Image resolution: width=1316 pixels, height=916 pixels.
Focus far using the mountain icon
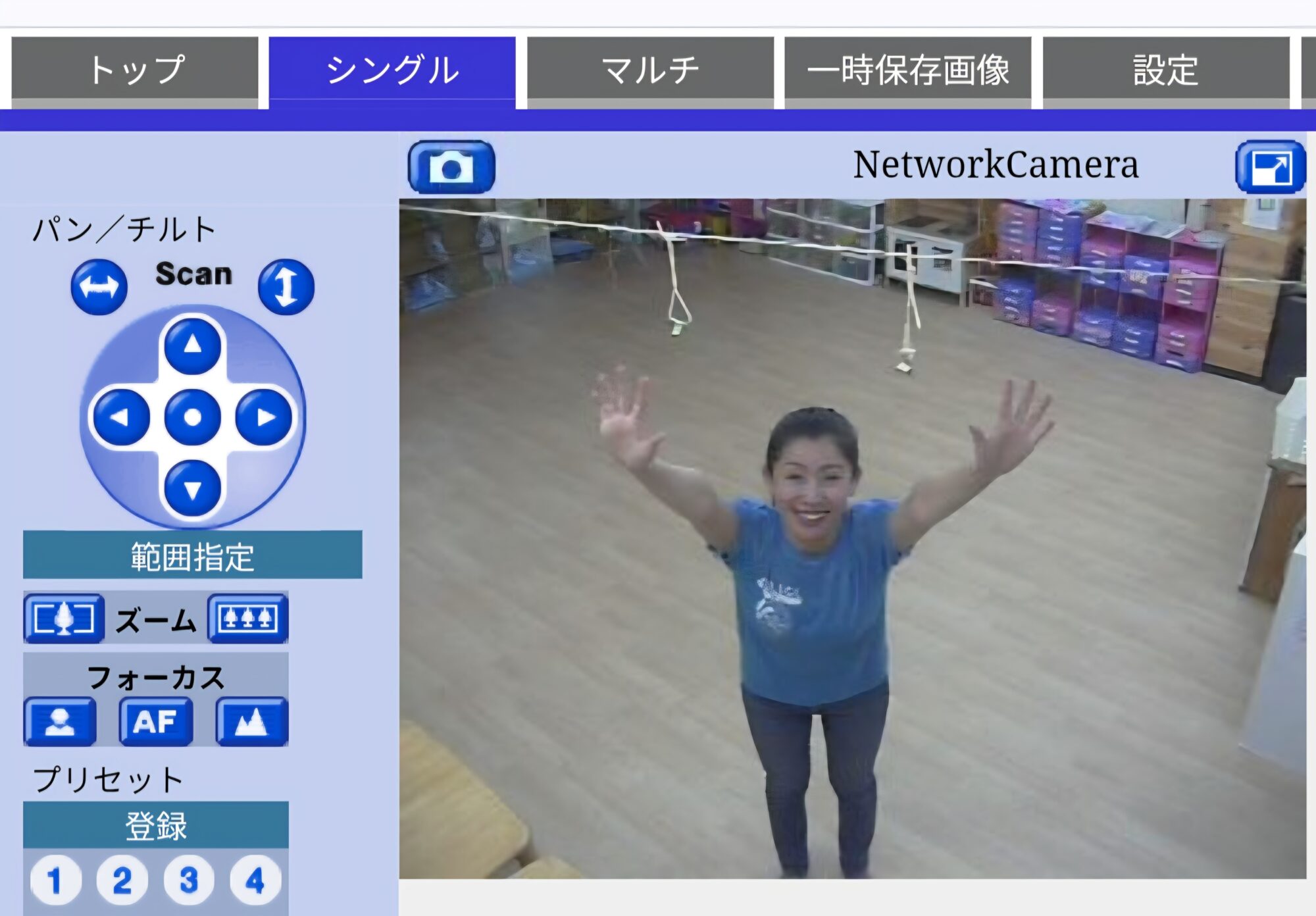click(253, 722)
